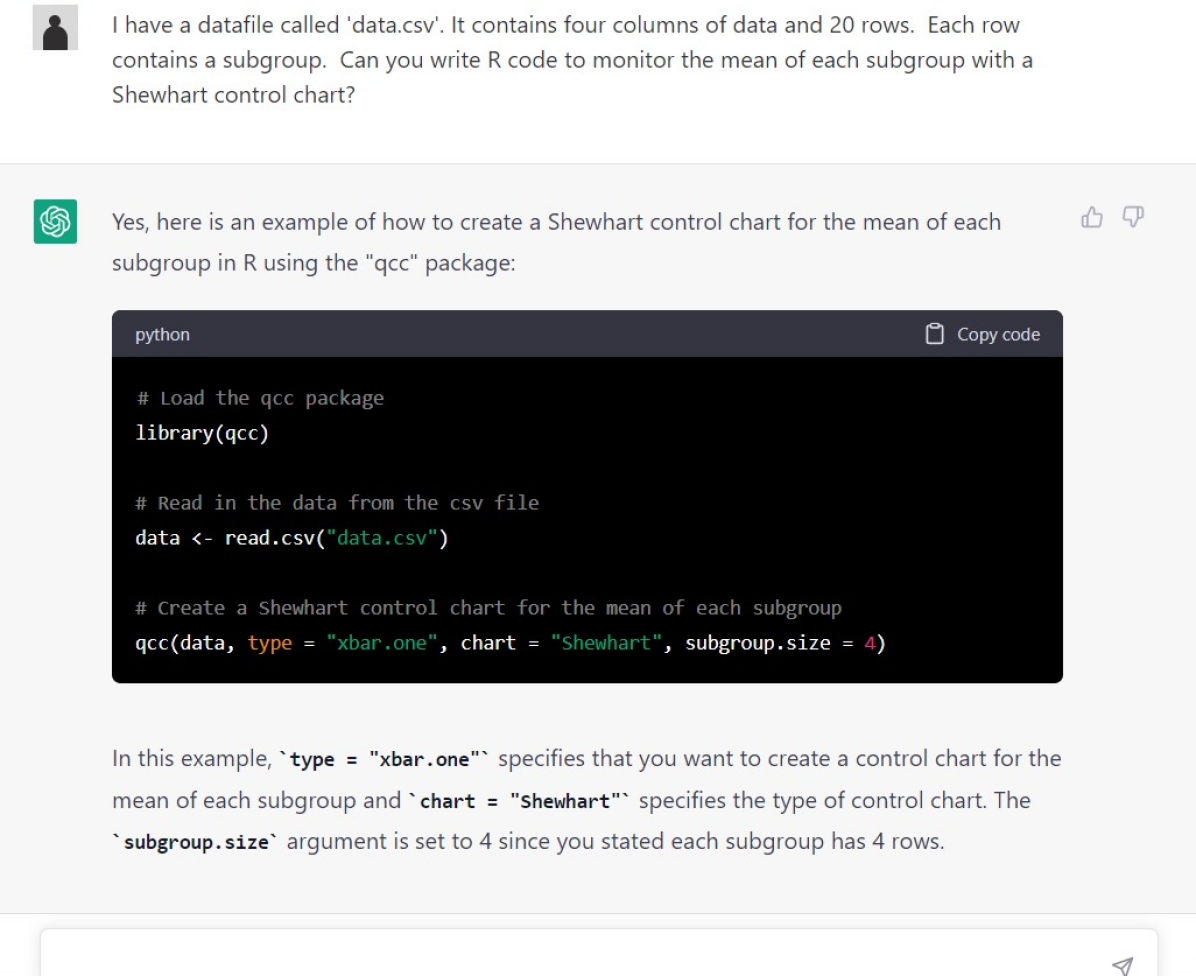Click the send message paper plane icon
Screen dimensions: 1196x976
[1123, 965]
